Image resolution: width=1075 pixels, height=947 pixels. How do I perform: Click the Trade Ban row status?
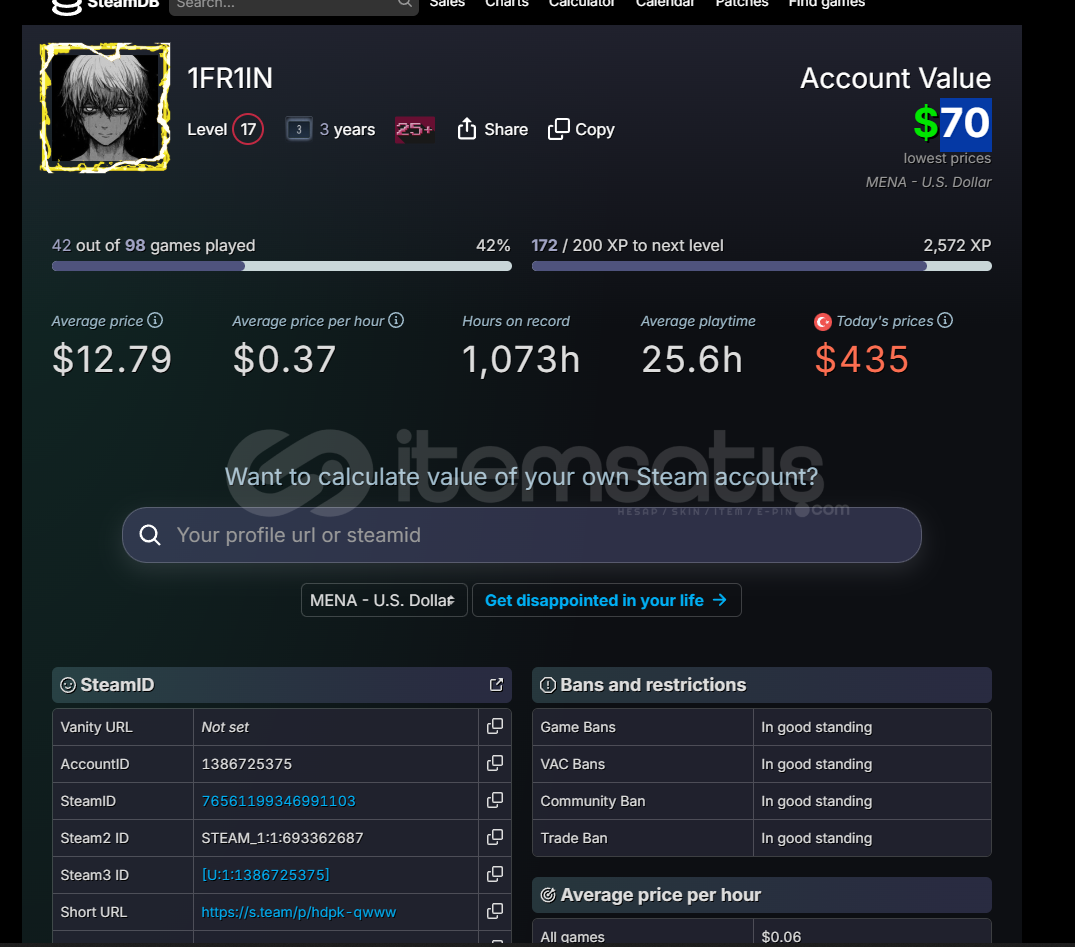817,838
